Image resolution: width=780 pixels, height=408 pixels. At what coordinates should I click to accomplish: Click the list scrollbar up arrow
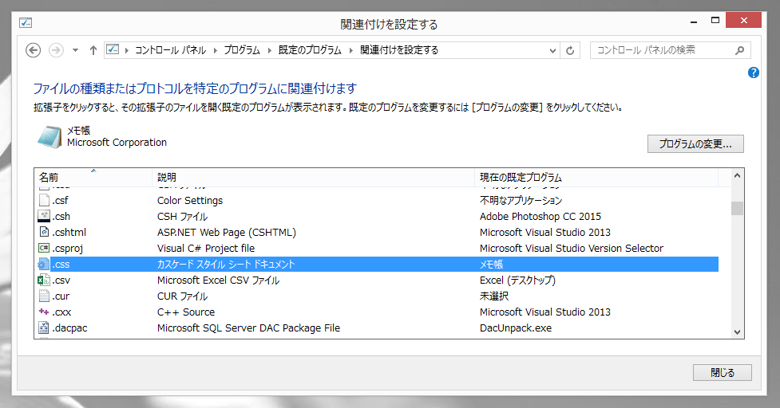click(x=737, y=176)
